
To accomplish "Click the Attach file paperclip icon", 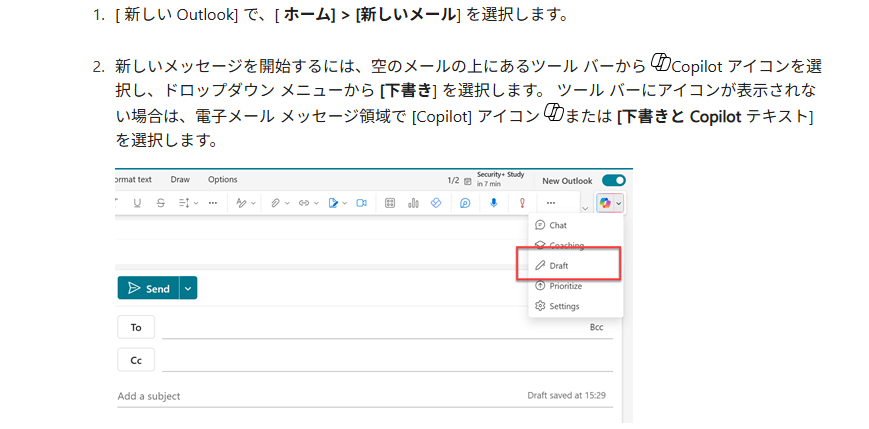I will tap(275, 203).
